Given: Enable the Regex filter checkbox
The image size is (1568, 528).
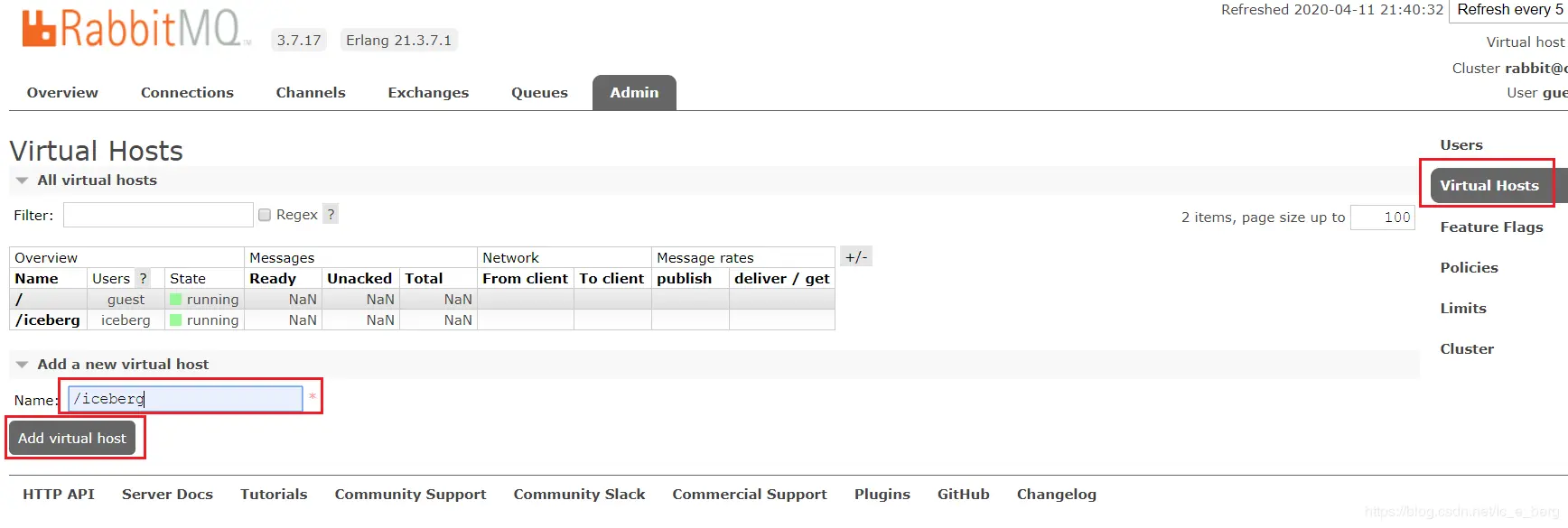Looking at the screenshot, I should [x=265, y=215].
